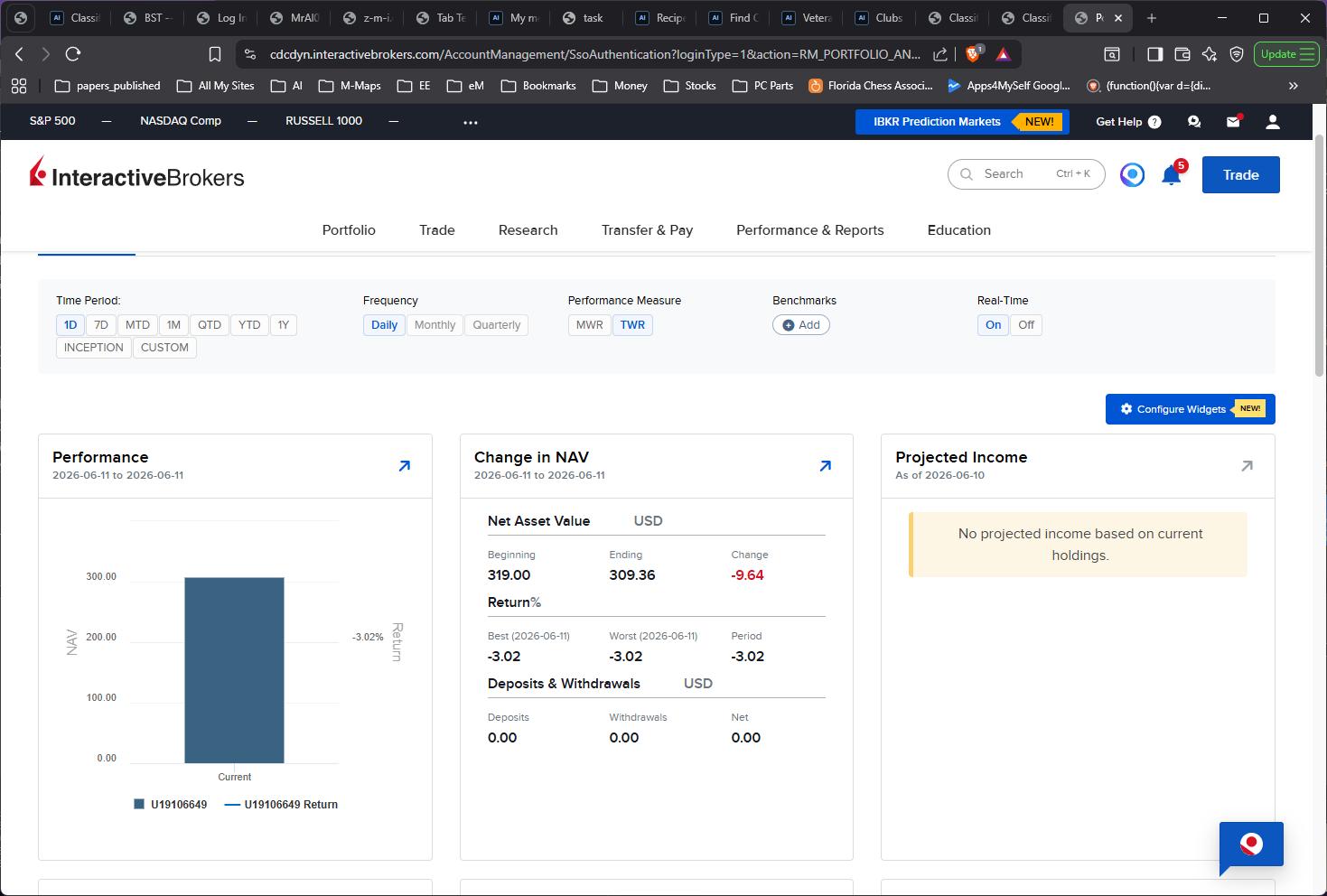The height and width of the screenshot is (896, 1327).
Task: Click the blue Trade button
Action: (1241, 175)
